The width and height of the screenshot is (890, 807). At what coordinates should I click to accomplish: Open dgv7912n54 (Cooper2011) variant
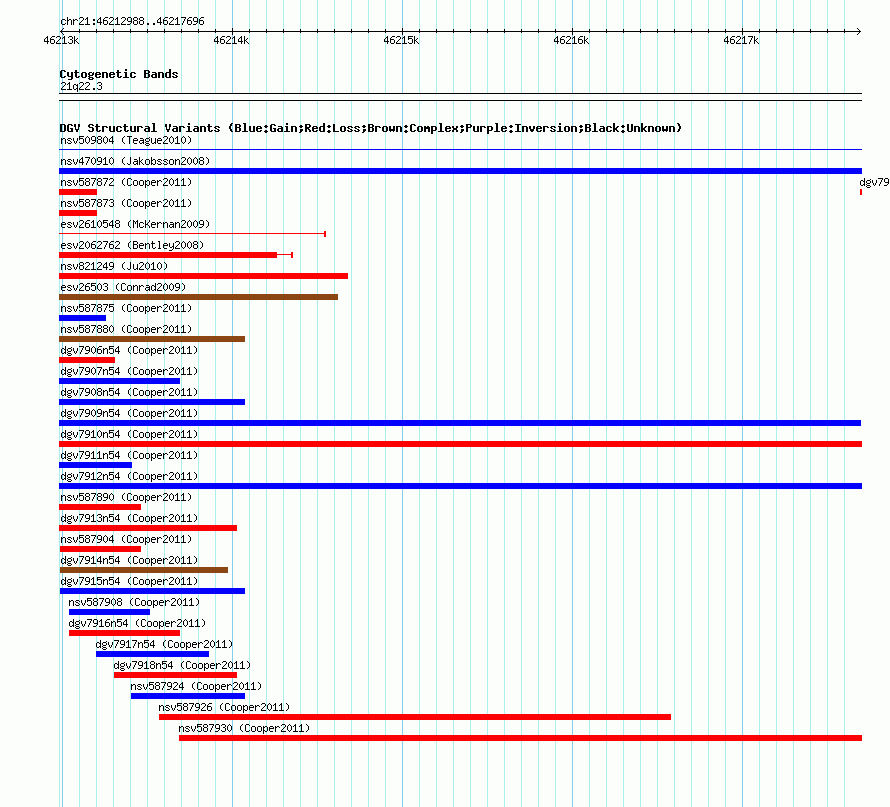[129, 476]
